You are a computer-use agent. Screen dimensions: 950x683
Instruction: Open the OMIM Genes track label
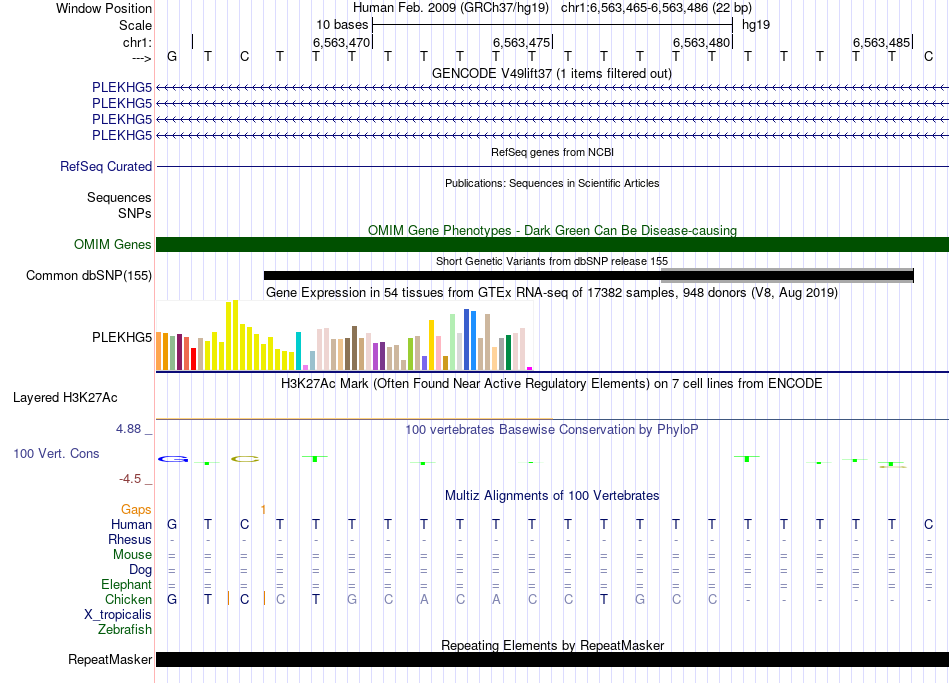pos(113,244)
